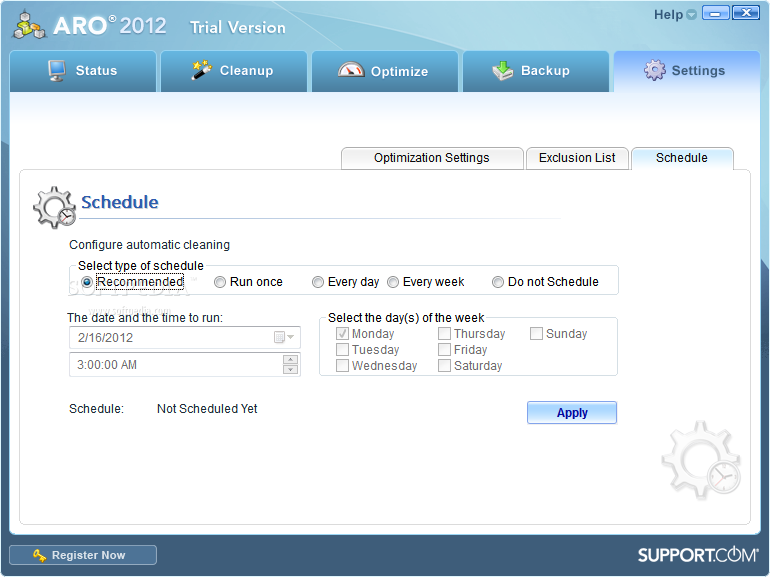Image resolution: width=770 pixels, height=577 pixels.
Task: Expand the date dropdown arrow
Action: (x=291, y=337)
